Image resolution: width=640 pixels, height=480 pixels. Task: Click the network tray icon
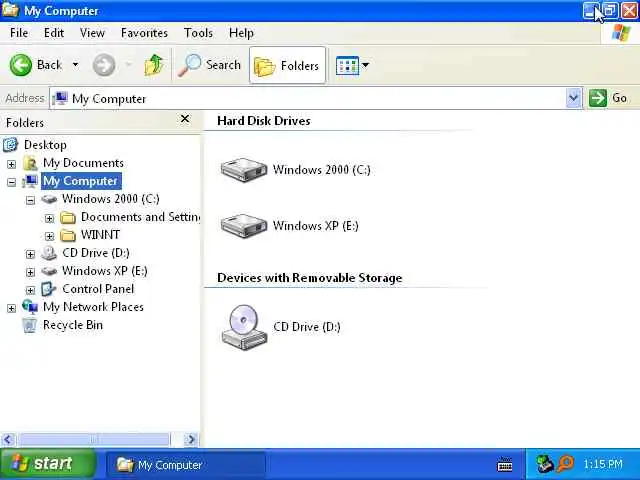click(x=544, y=464)
